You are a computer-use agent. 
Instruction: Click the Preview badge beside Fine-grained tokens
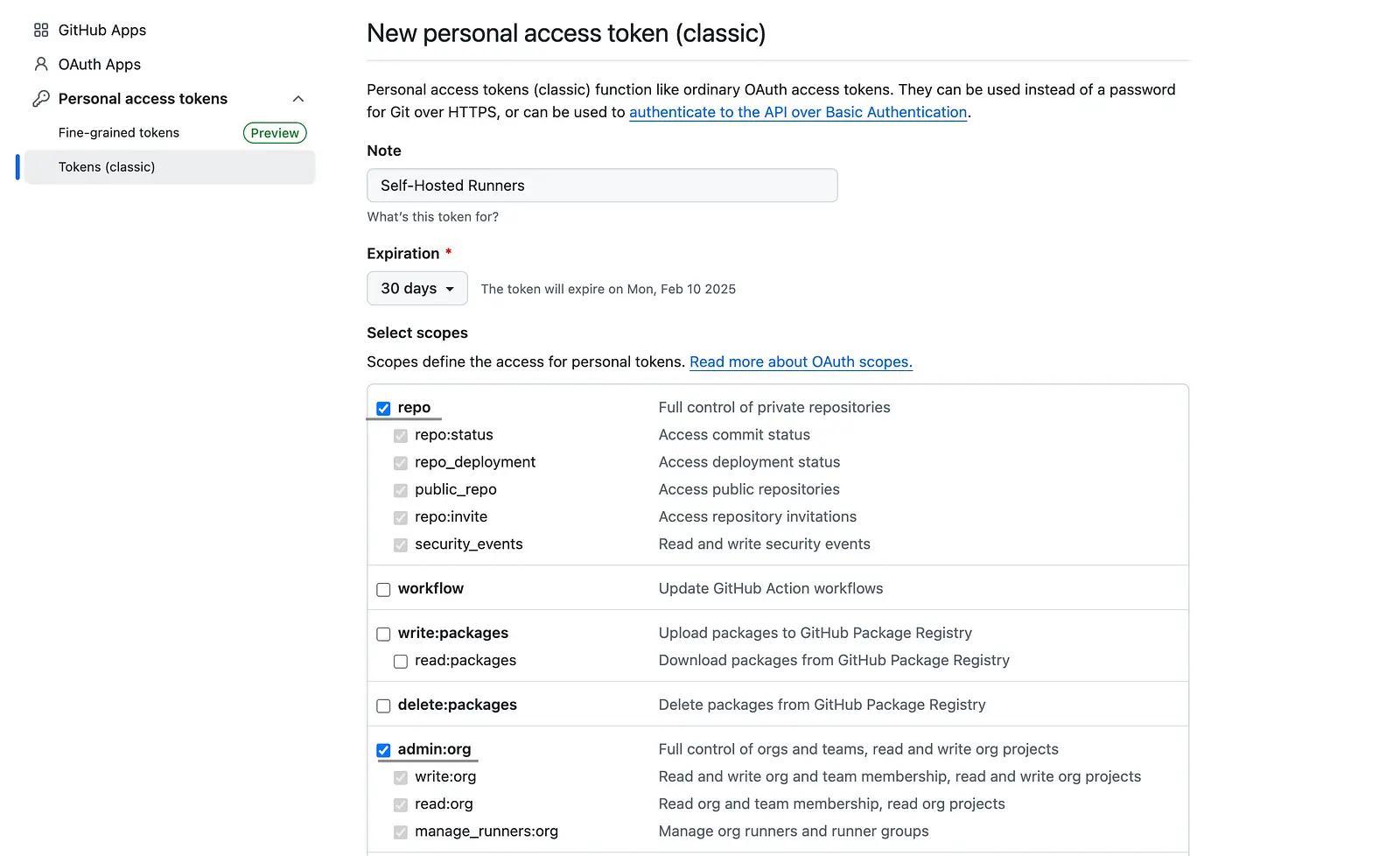point(275,133)
